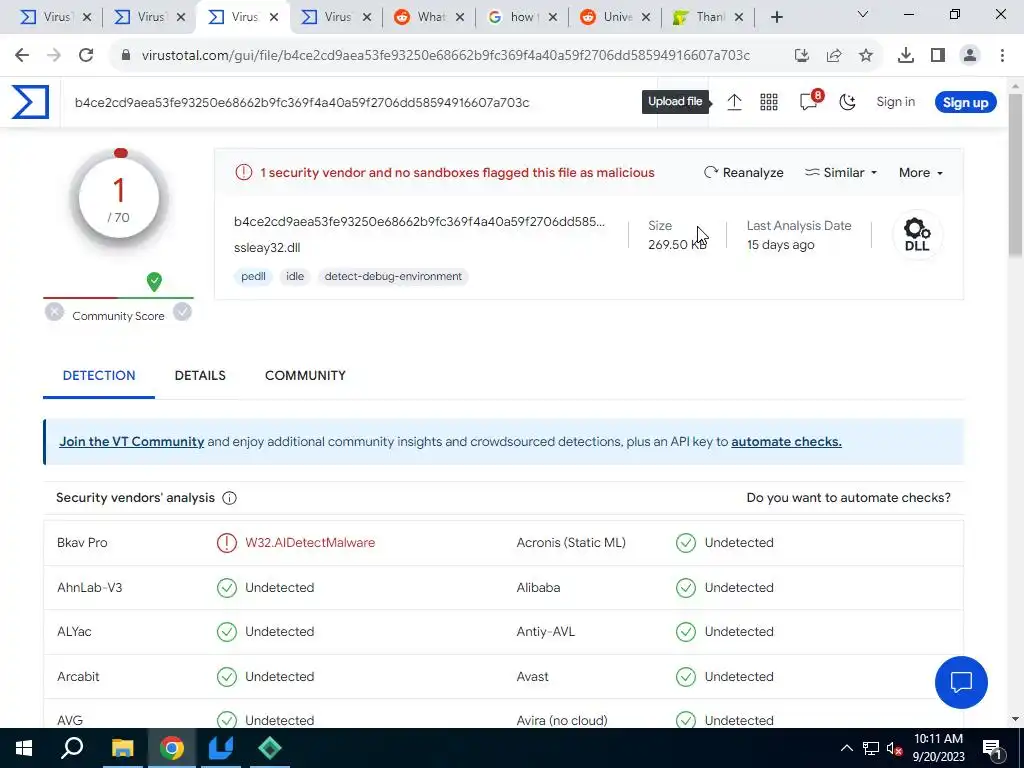Open Join the VT Community link
1024x768 pixels.
click(131, 441)
